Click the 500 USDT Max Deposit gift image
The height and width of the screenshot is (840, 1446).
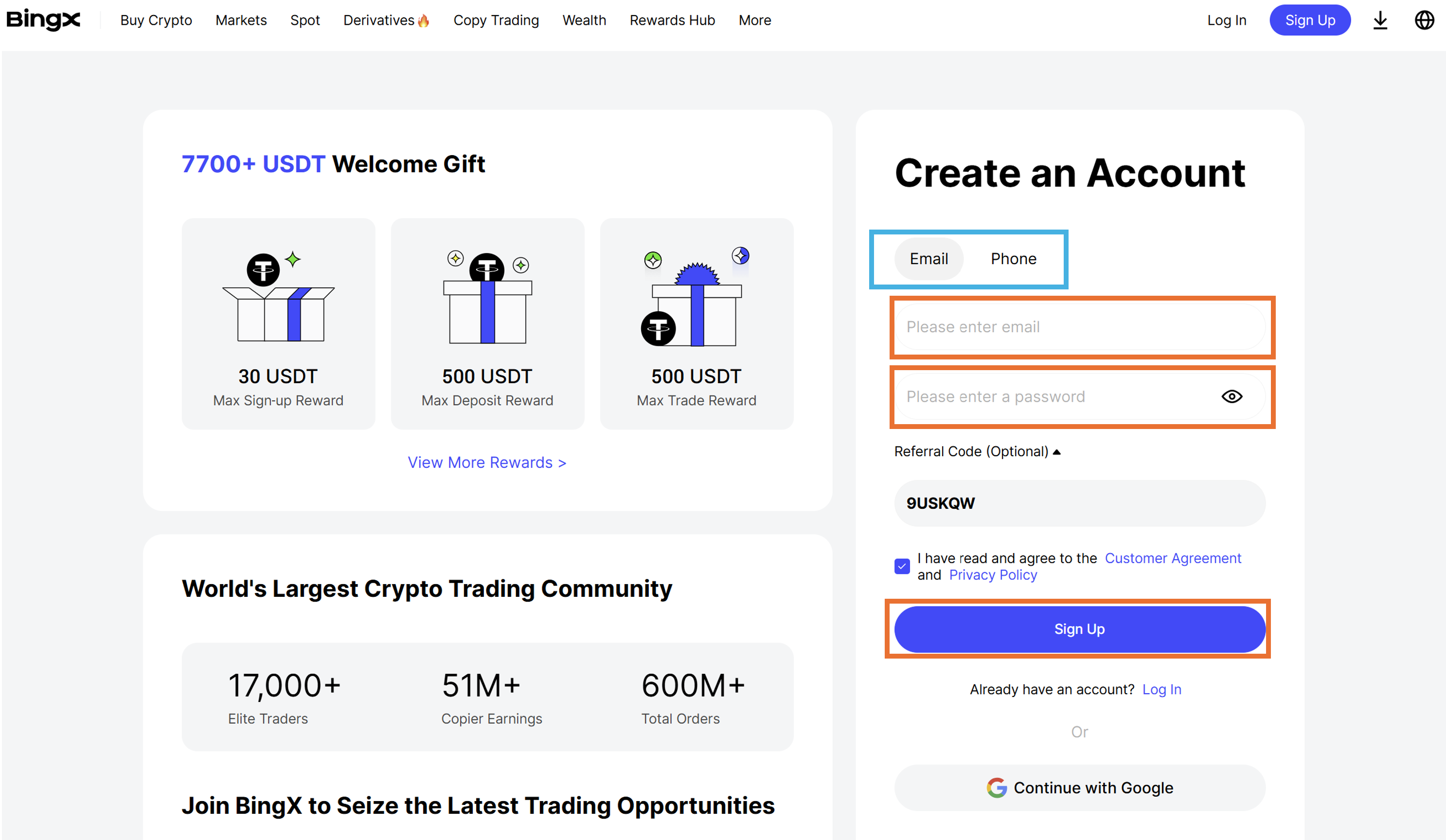coord(488,297)
